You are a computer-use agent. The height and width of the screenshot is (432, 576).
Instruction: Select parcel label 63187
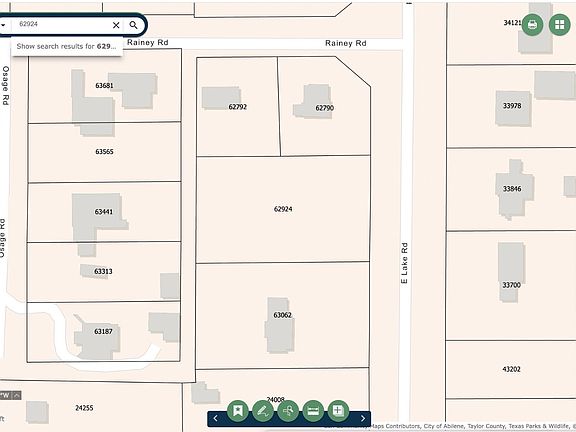[103, 332]
